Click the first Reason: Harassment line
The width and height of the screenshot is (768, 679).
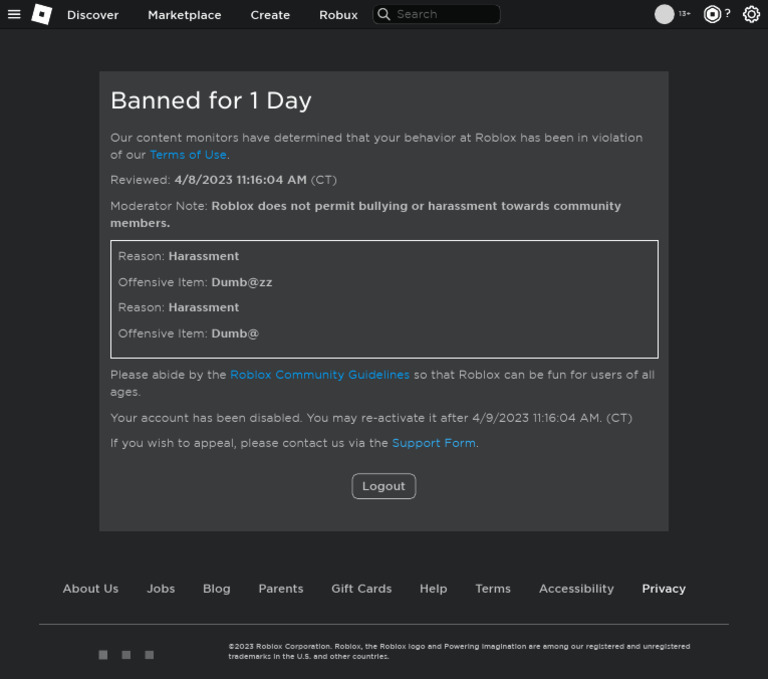(178, 256)
